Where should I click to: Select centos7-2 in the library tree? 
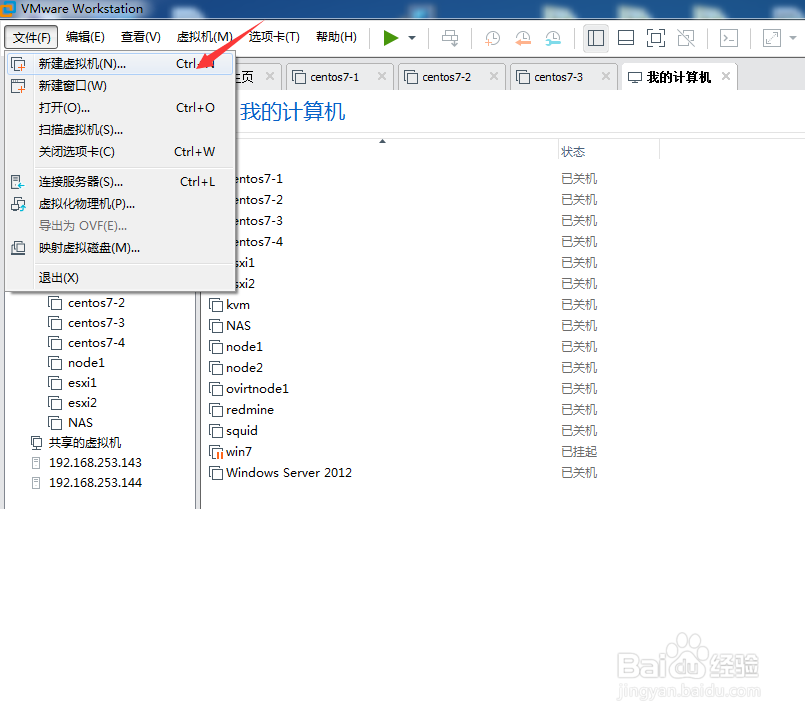(x=96, y=303)
